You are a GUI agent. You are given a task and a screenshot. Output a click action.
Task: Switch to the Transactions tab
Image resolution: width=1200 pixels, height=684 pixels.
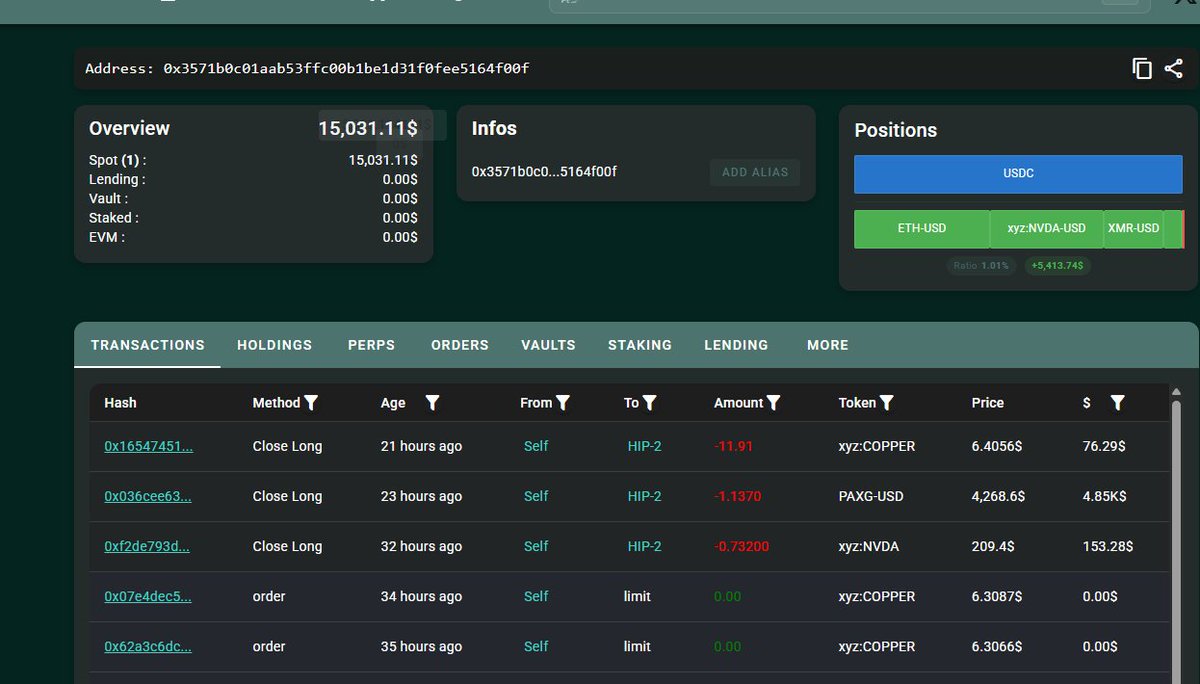[148, 345]
